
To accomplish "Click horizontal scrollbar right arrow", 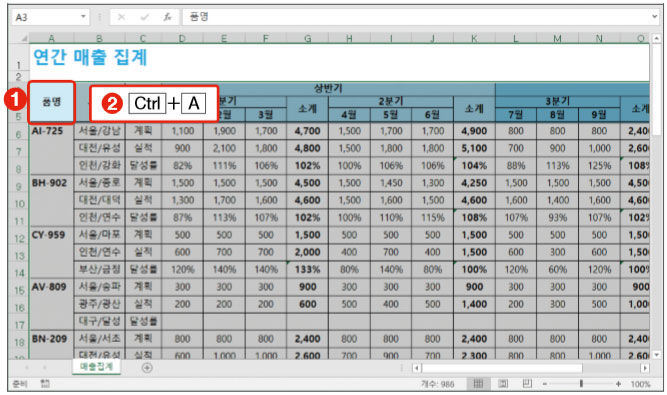I will click(x=645, y=368).
